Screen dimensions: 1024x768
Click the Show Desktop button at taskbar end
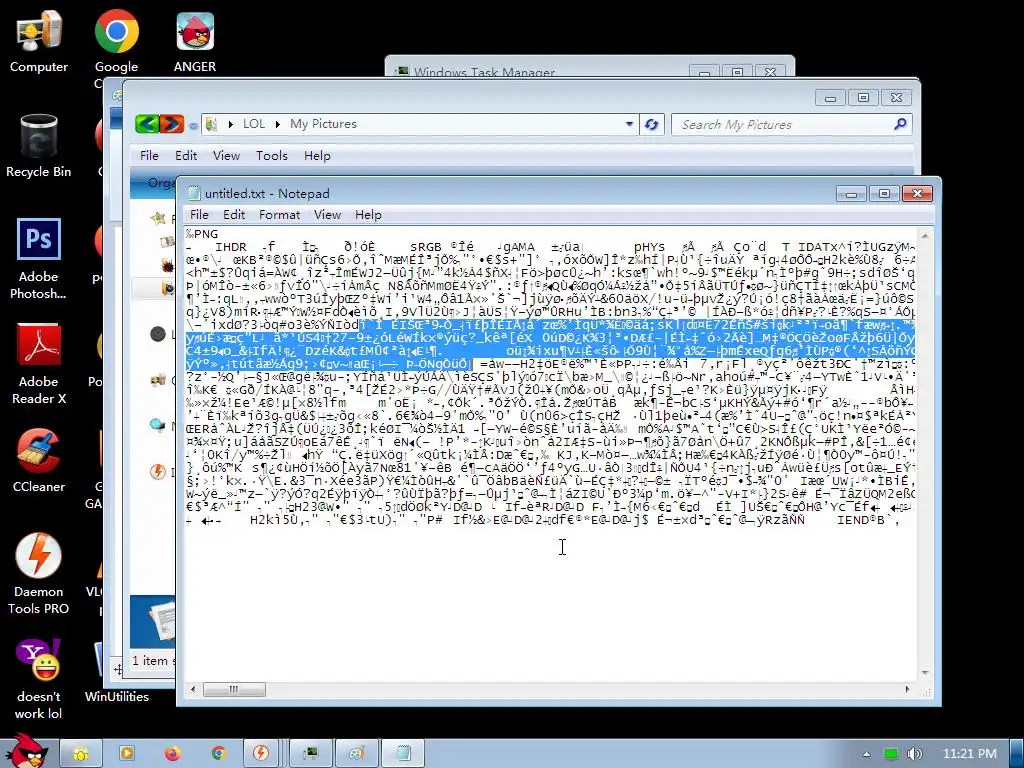pyautogui.click(x=1017, y=754)
